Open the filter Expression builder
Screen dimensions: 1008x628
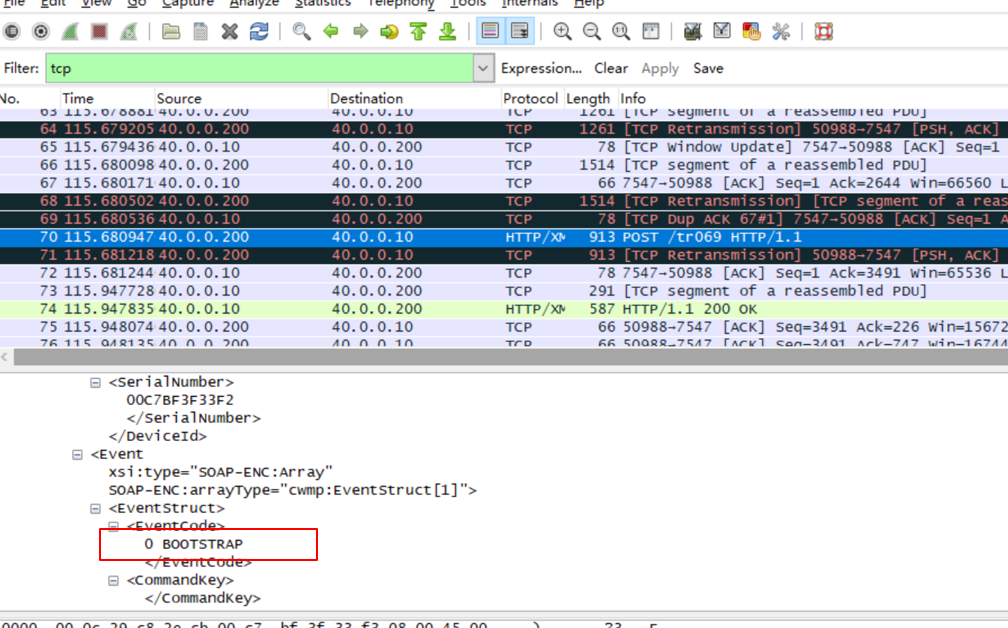[x=541, y=68]
